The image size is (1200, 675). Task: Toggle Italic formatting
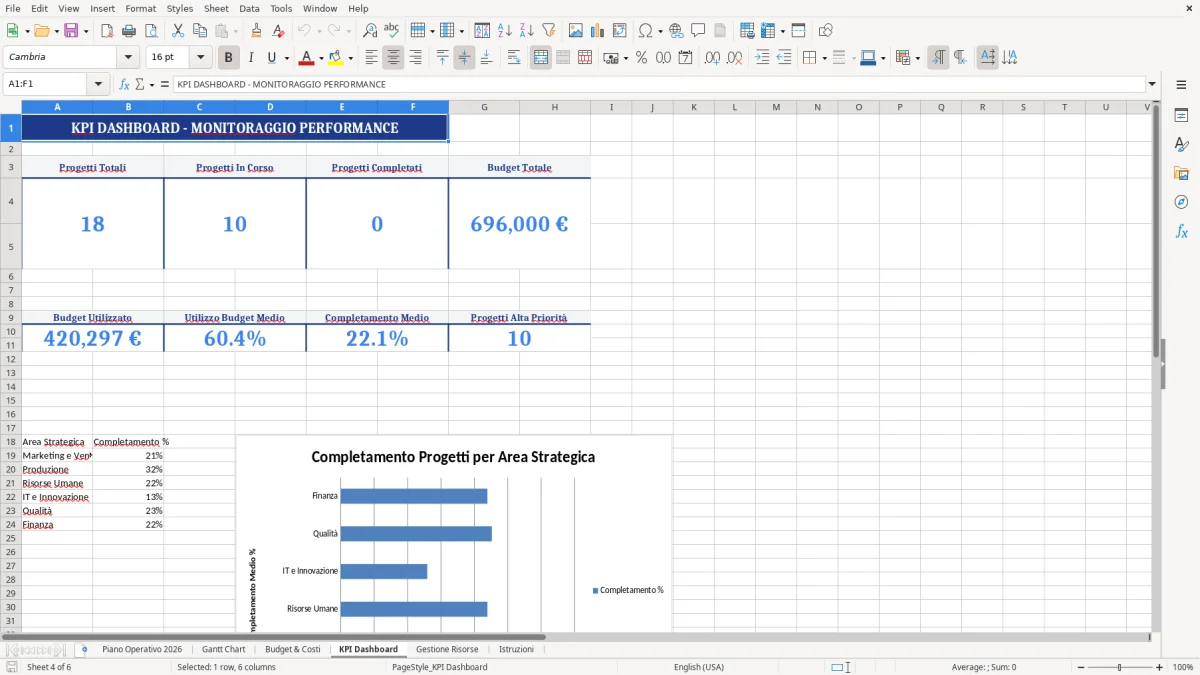250,58
